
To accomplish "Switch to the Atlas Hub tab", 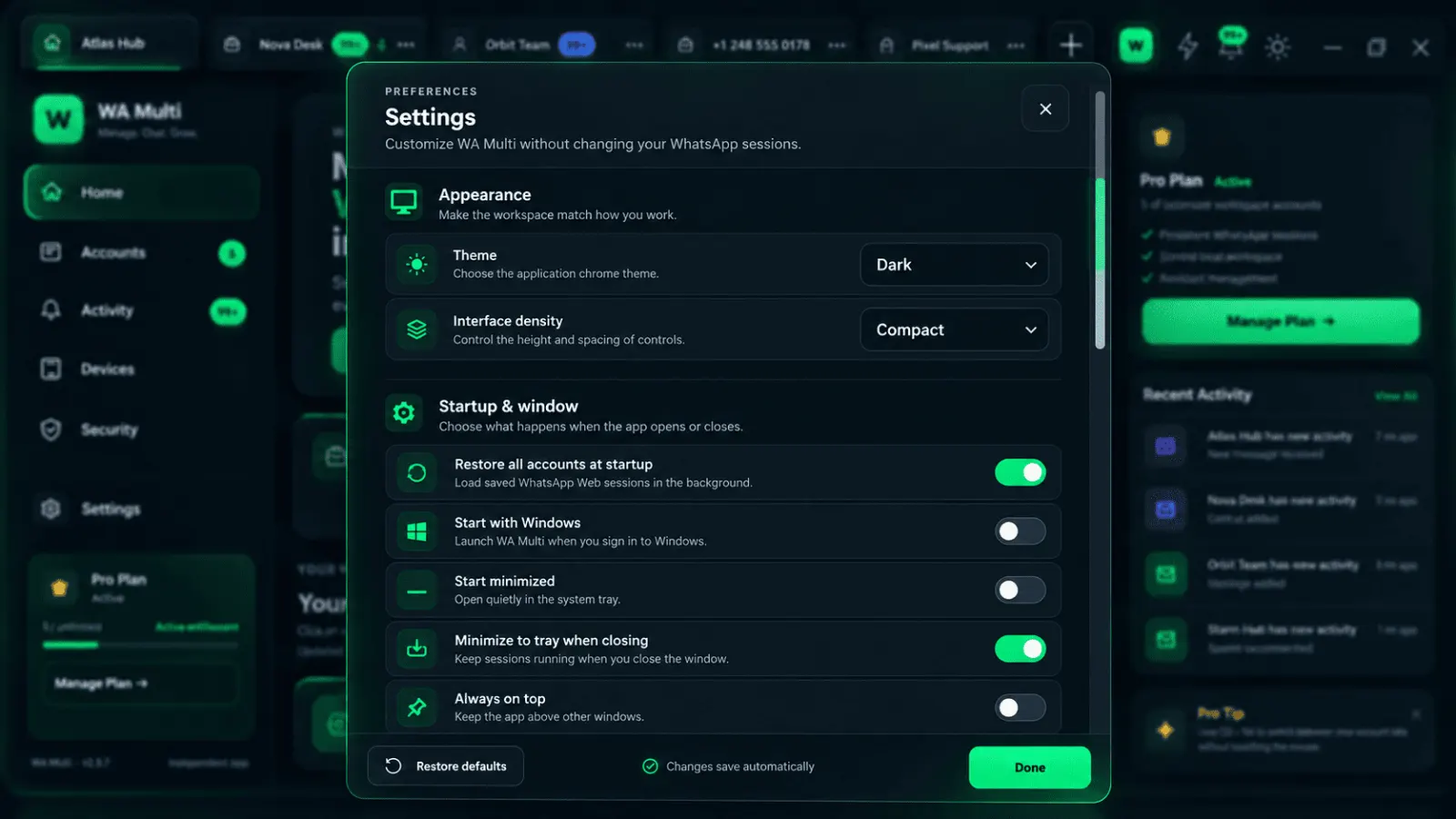I will tap(109, 43).
